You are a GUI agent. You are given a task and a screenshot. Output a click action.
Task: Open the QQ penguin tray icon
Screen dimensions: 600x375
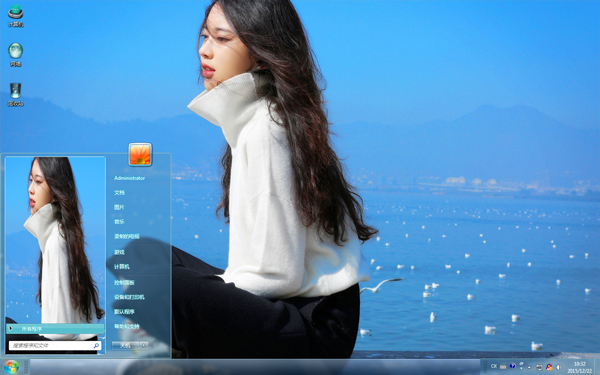coord(549,367)
